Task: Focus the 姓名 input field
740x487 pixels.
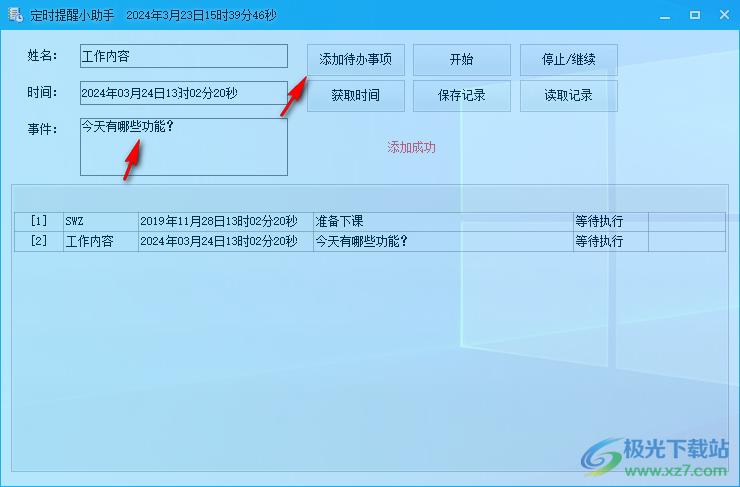Action: (184, 56)
